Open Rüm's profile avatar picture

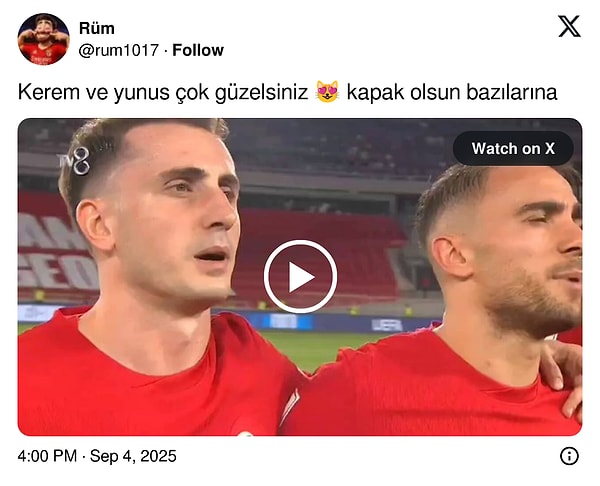point(43,39)
